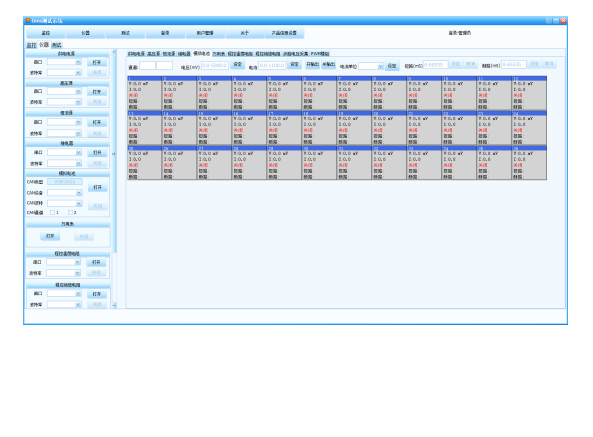Click the left panel vertical scrollbar track
593x437 pixels.
tap(114, 178)
